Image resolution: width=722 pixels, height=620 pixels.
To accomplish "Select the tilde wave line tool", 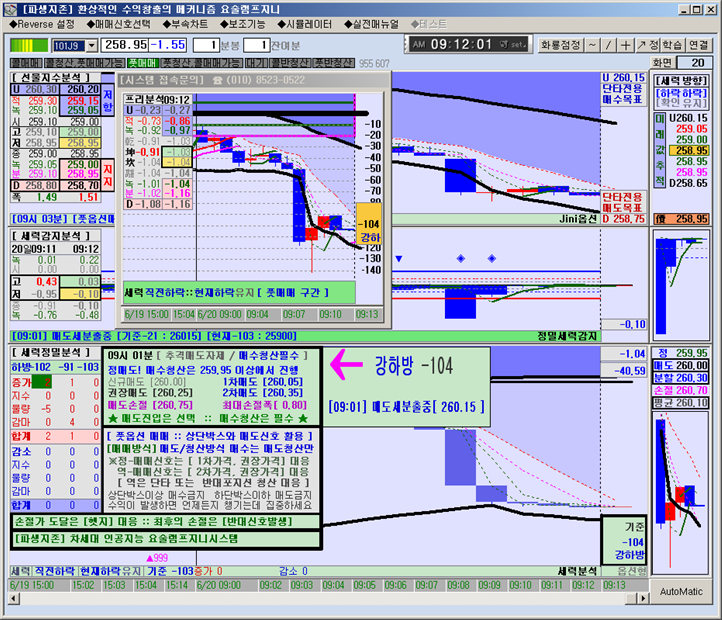I will click(592, 45).
